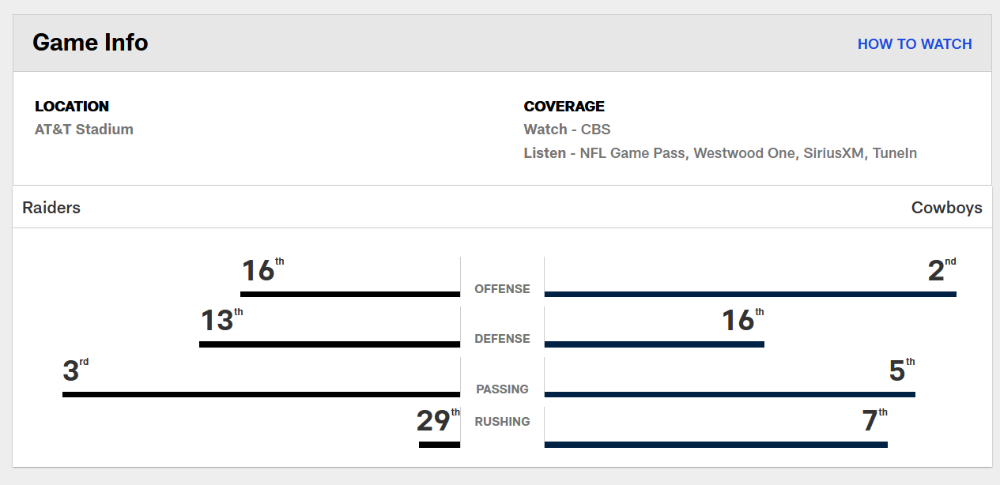Select the Cowboys team label
This screenshot has height=485, width=1000.
[x=946, y=208]
